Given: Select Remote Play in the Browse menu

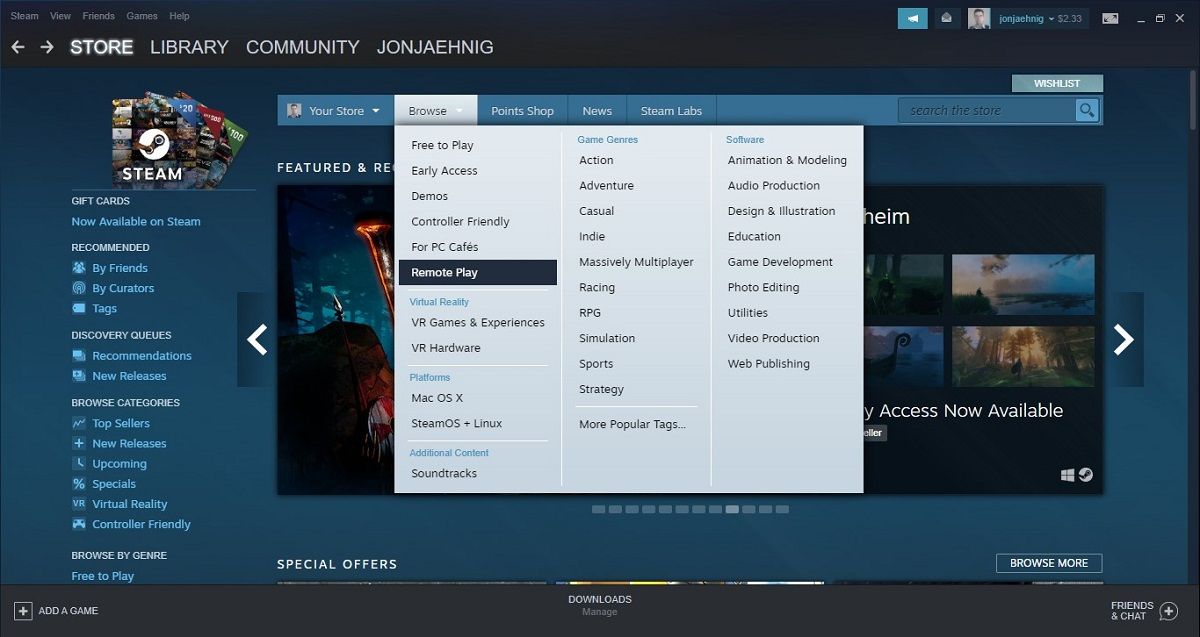Looking at the screenshot, I should click(443, 271).
